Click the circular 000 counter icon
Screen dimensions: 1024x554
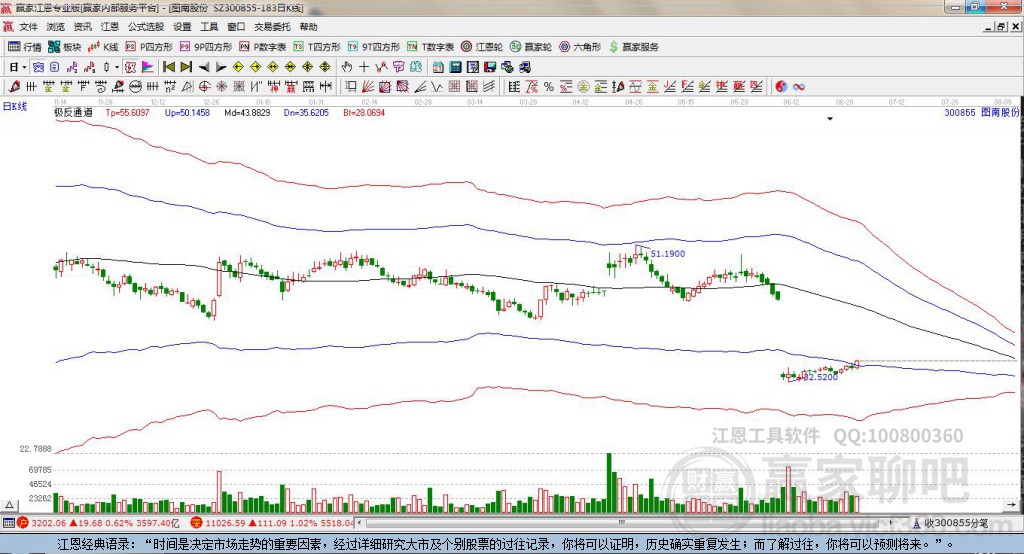click(135, 86)
